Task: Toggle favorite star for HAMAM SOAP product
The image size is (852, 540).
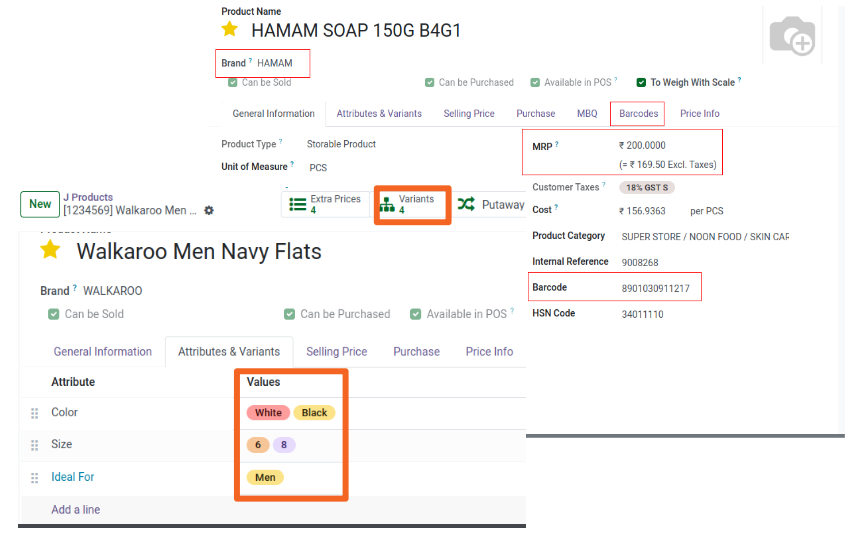Action: (x=230, y=29)
